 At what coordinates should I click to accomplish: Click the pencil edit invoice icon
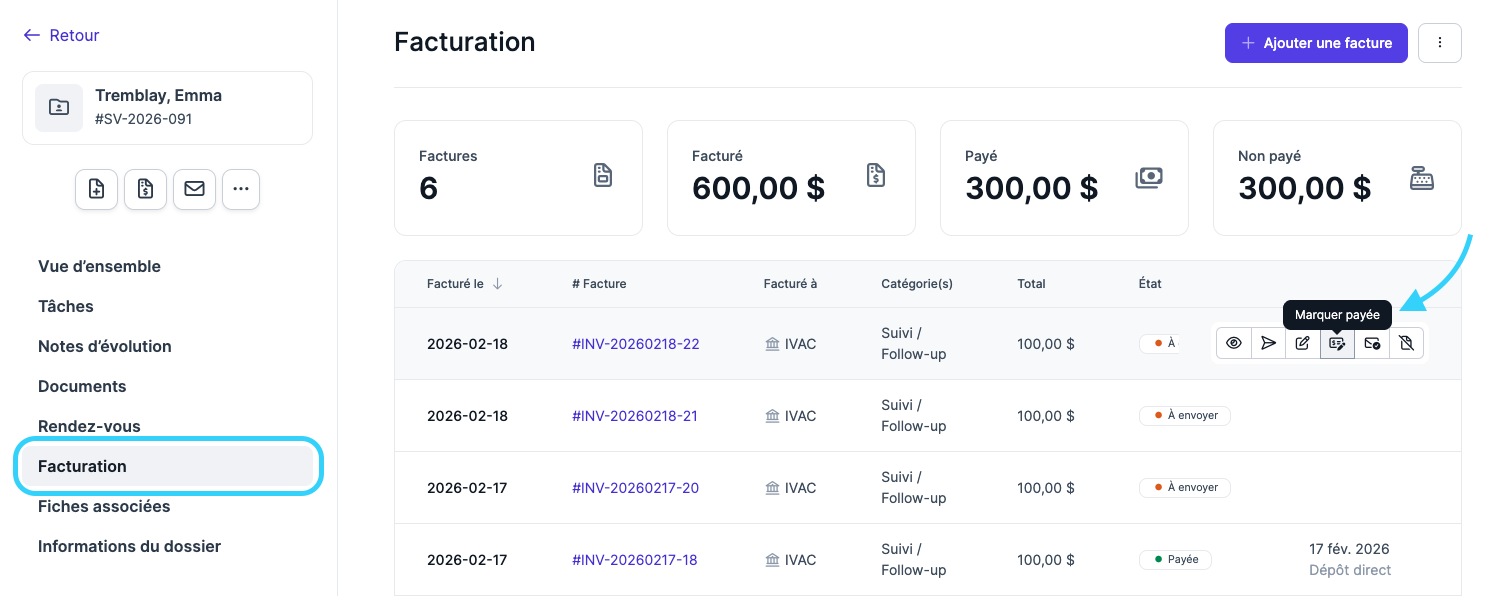point(1302,343)
